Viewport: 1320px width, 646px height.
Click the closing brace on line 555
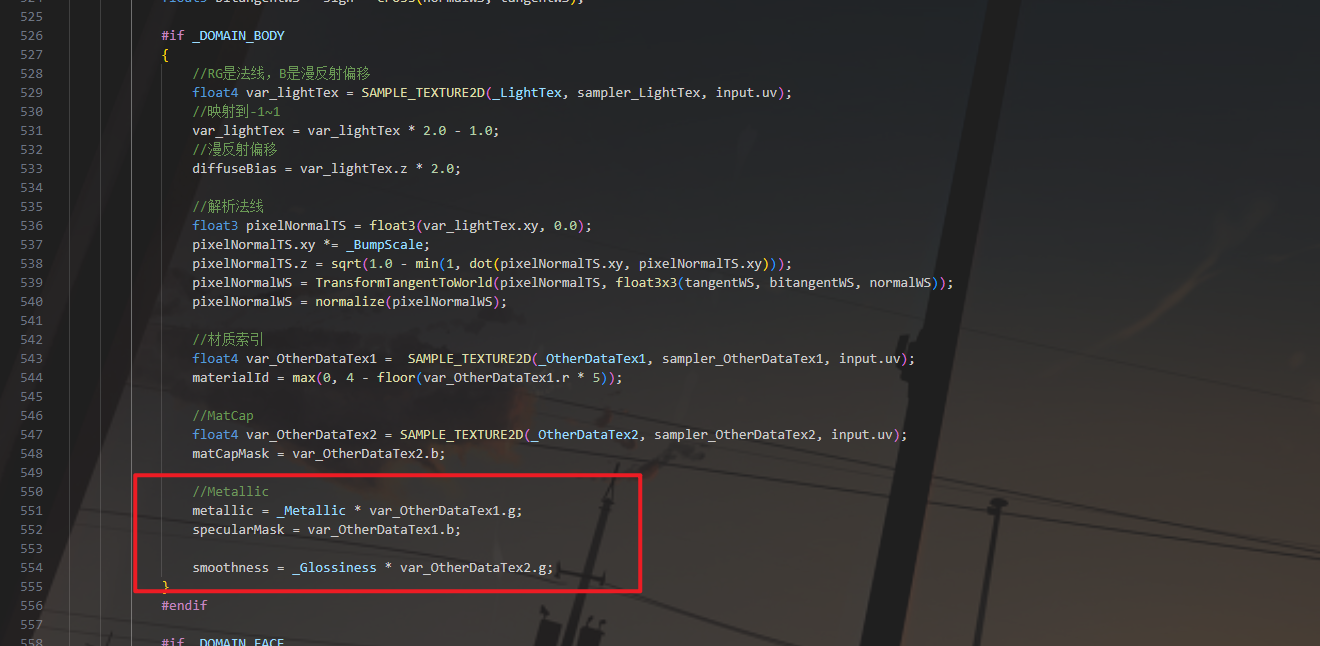point(165,586)
